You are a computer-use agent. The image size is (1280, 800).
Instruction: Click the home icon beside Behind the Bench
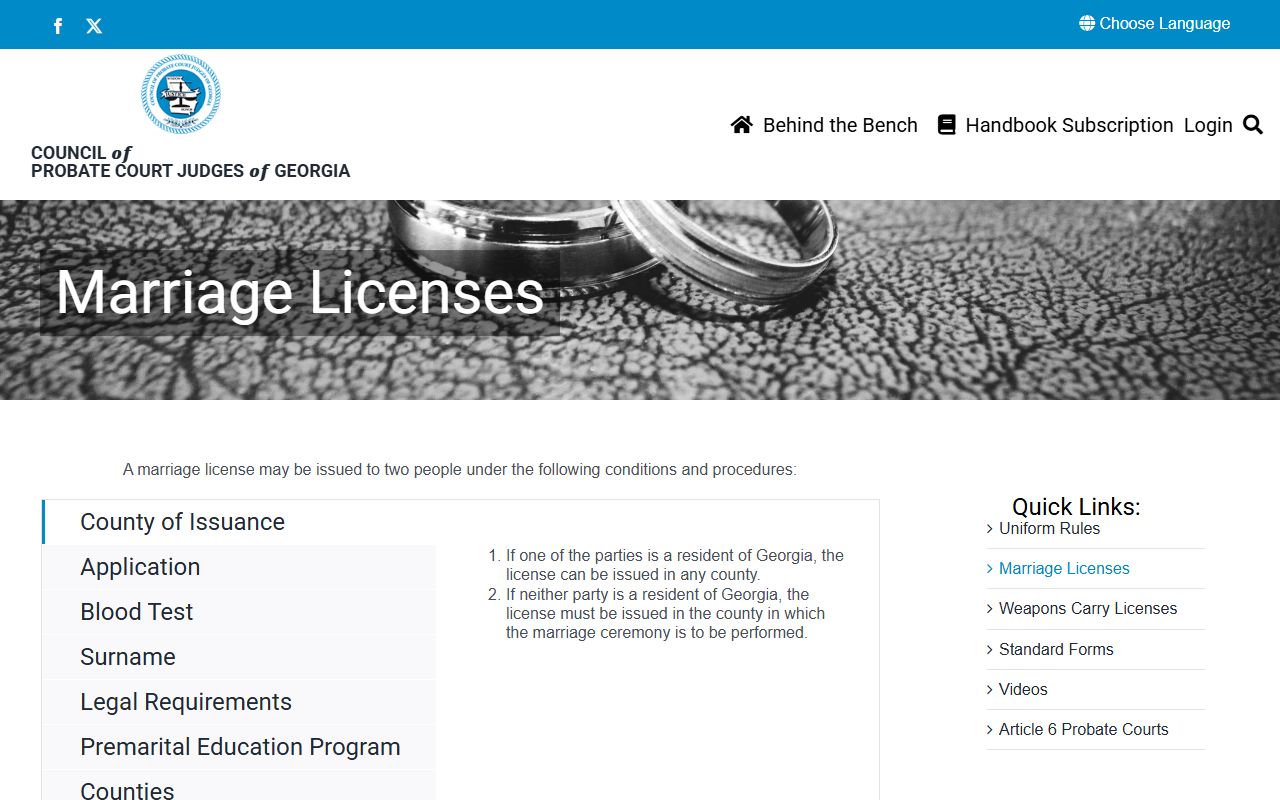742,125
